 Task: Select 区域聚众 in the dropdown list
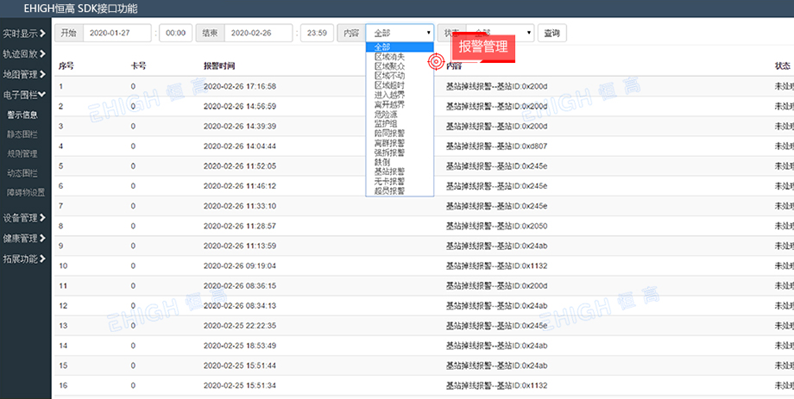(400, 66)
